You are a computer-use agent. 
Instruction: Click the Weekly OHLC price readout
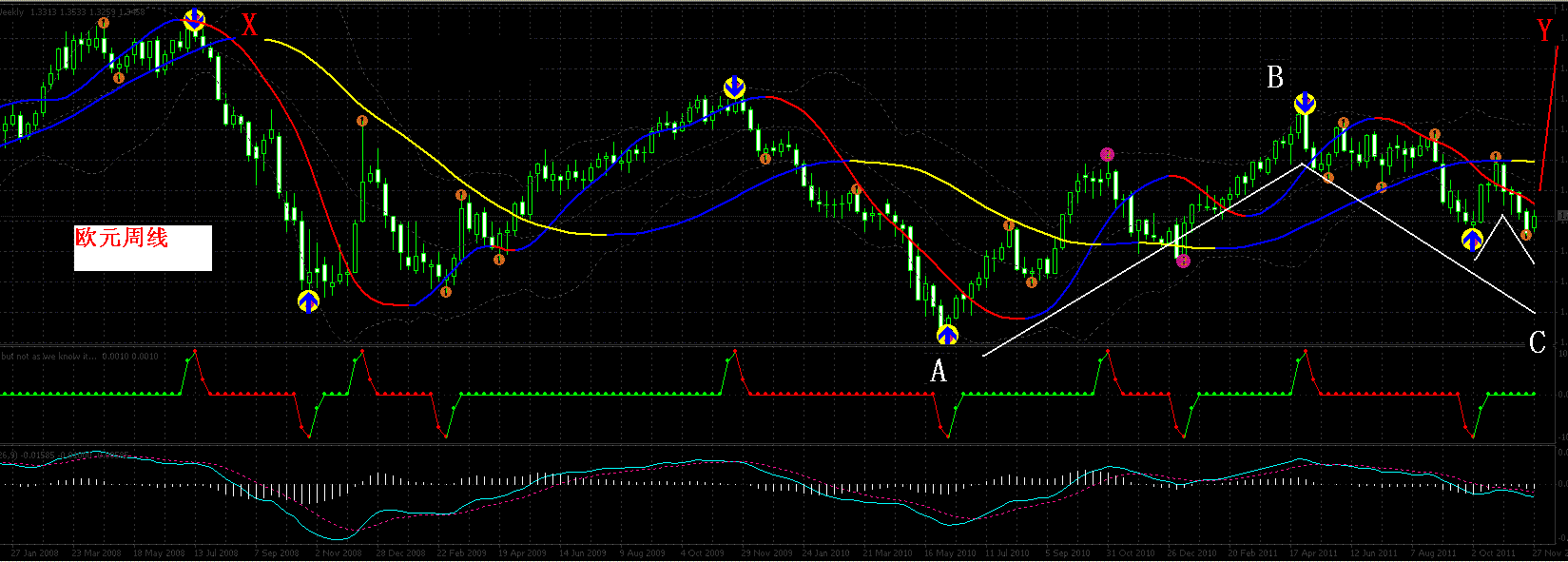(x=73, y=12)
